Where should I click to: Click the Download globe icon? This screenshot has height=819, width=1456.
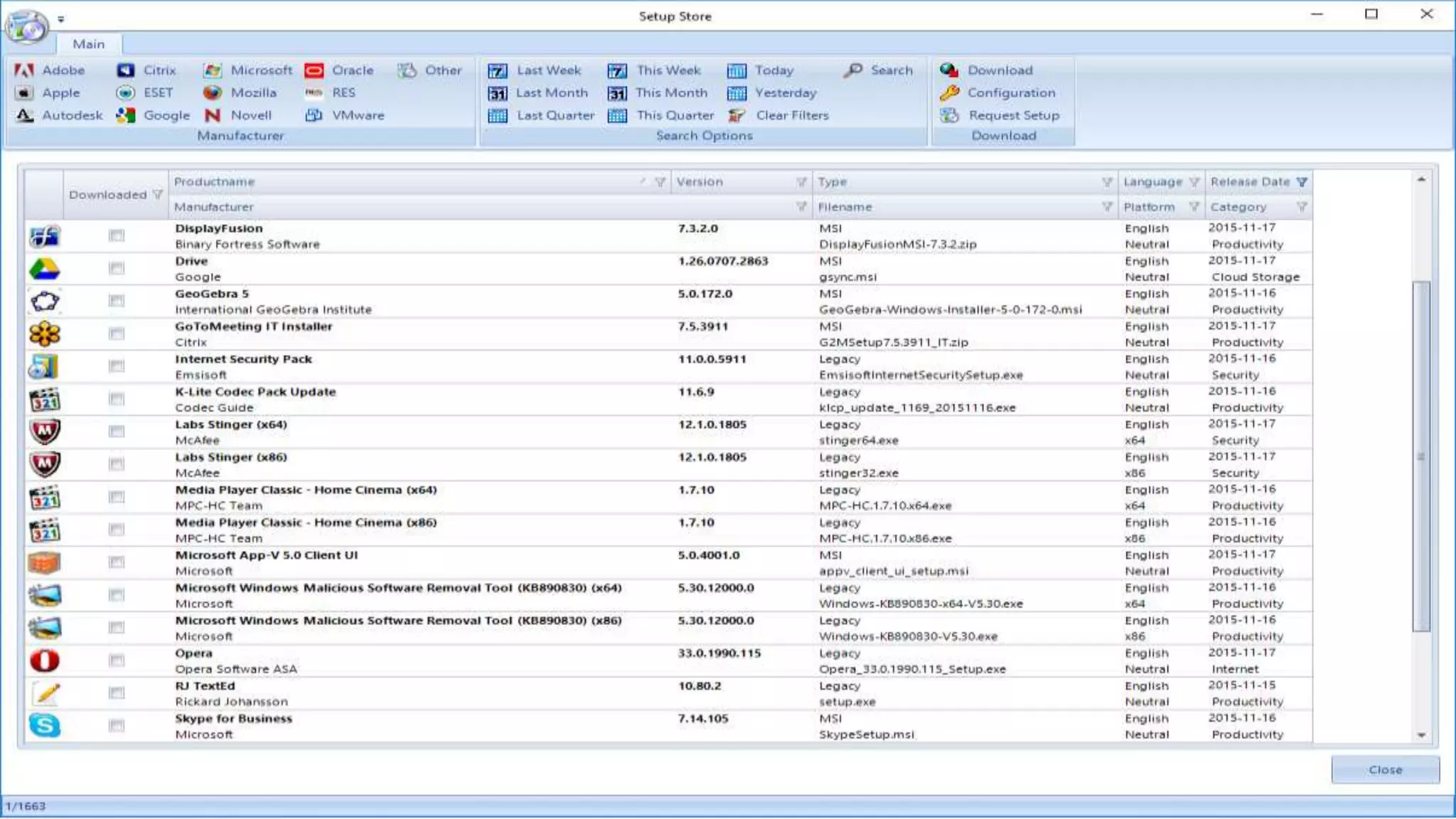[949, 70]
